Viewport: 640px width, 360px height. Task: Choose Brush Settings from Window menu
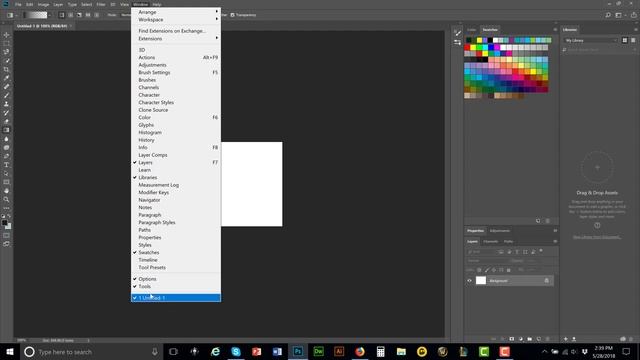tap(176, 73)
